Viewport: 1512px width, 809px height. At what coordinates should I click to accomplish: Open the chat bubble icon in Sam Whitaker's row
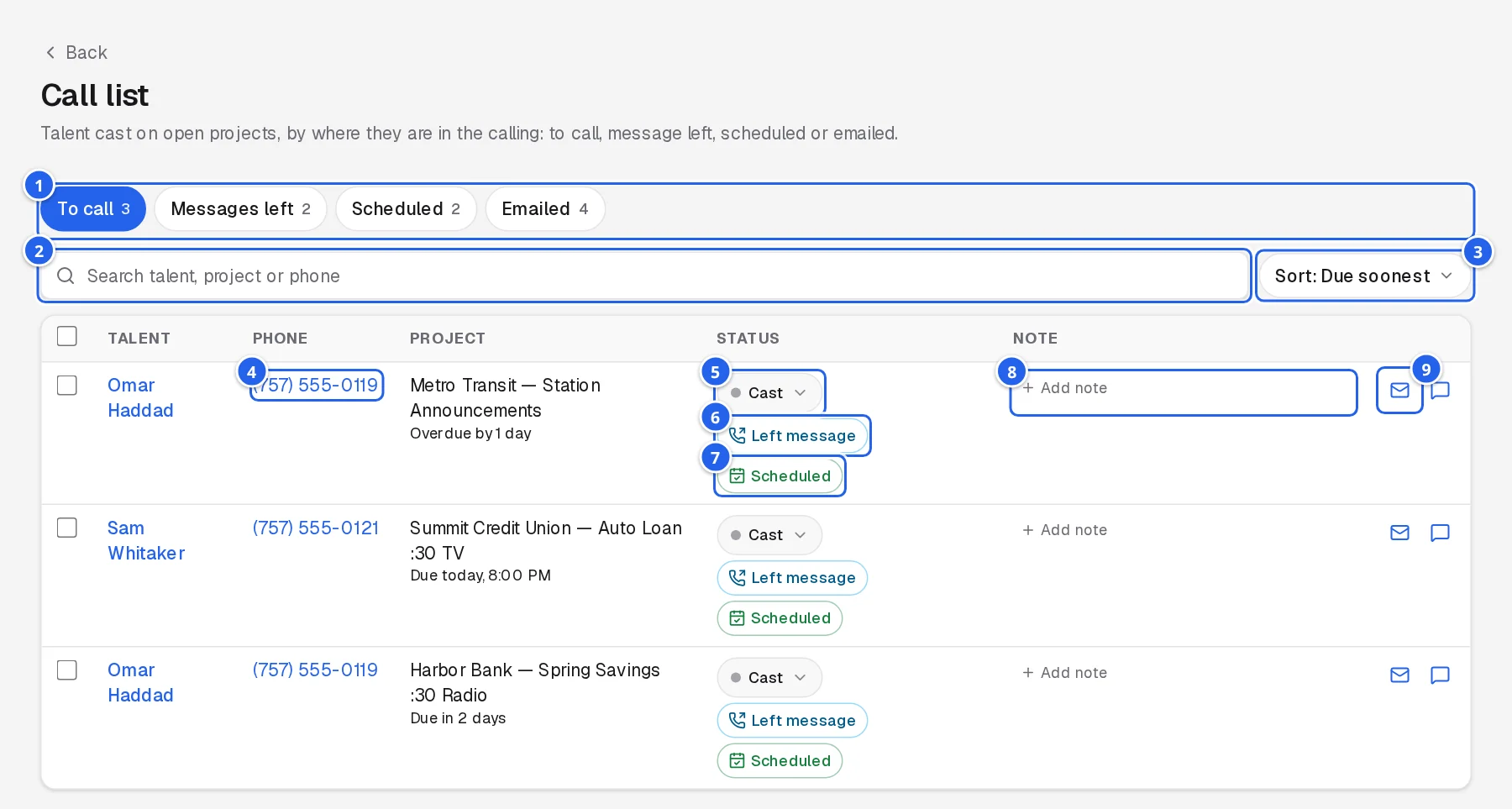point(1440,533)
